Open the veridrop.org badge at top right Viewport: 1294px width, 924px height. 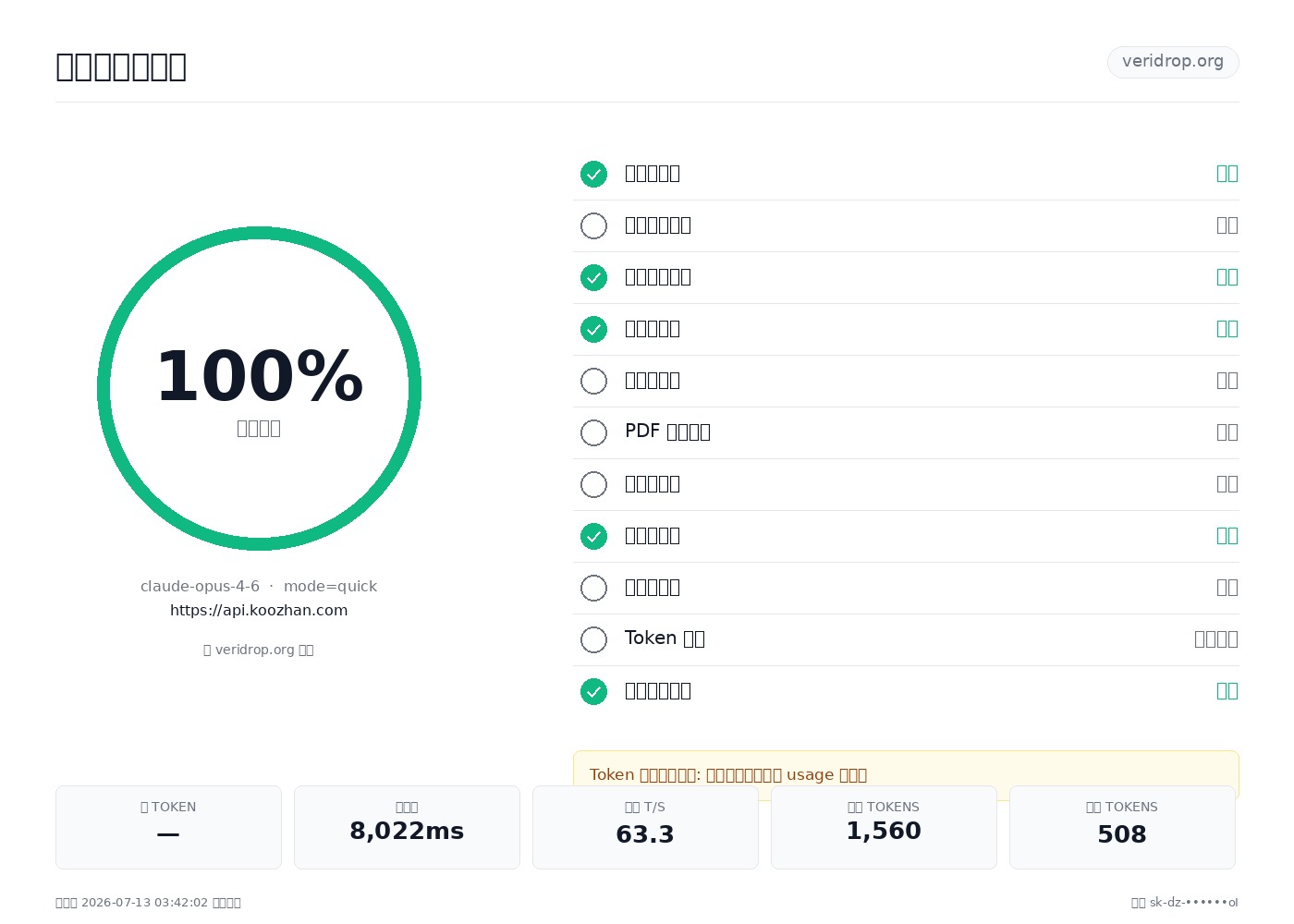pyautogui.click(x=1173, y=62)
